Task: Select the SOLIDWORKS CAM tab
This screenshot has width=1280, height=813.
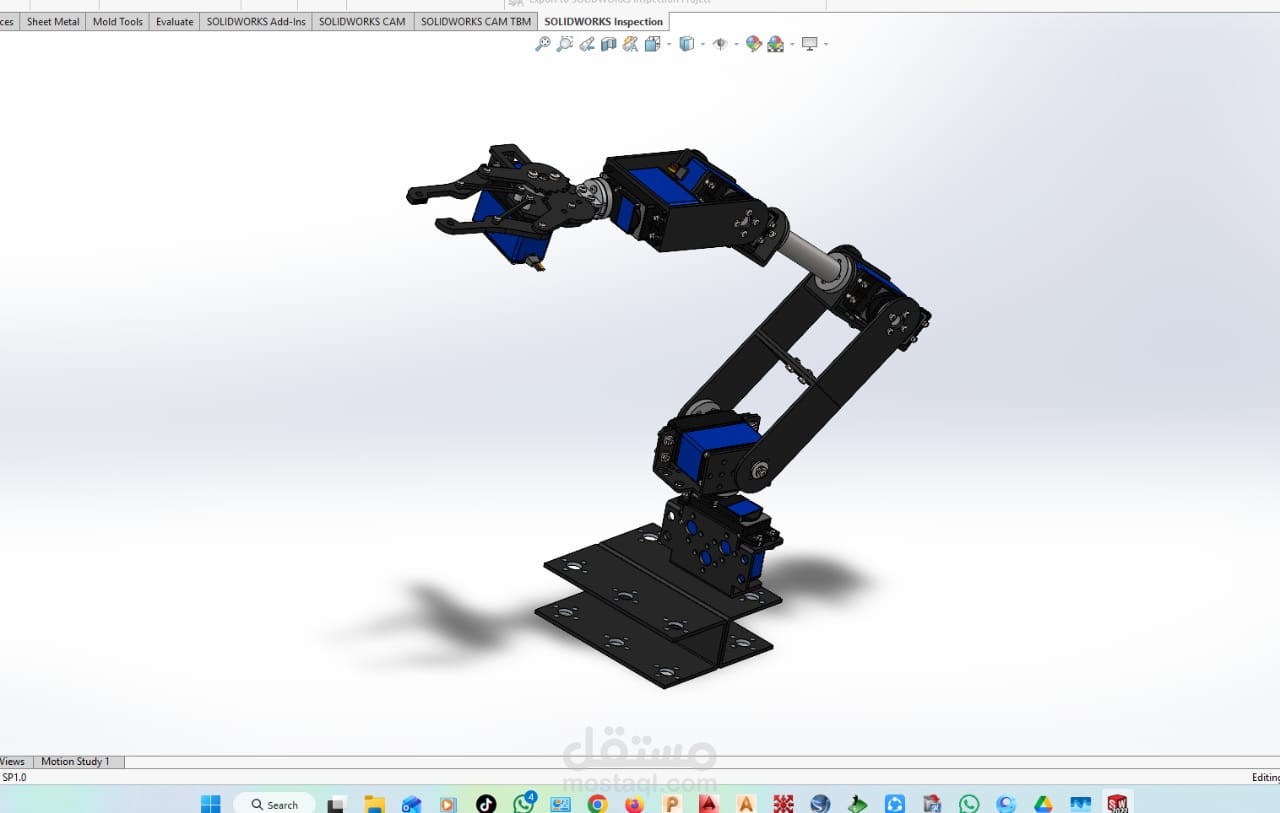Action: 362,21
